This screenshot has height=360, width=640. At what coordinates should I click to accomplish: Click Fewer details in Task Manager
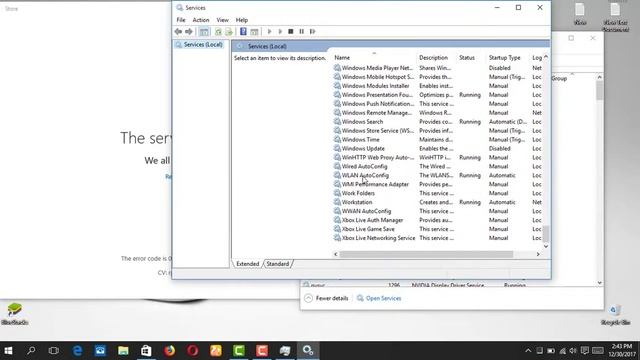[327, 298]
